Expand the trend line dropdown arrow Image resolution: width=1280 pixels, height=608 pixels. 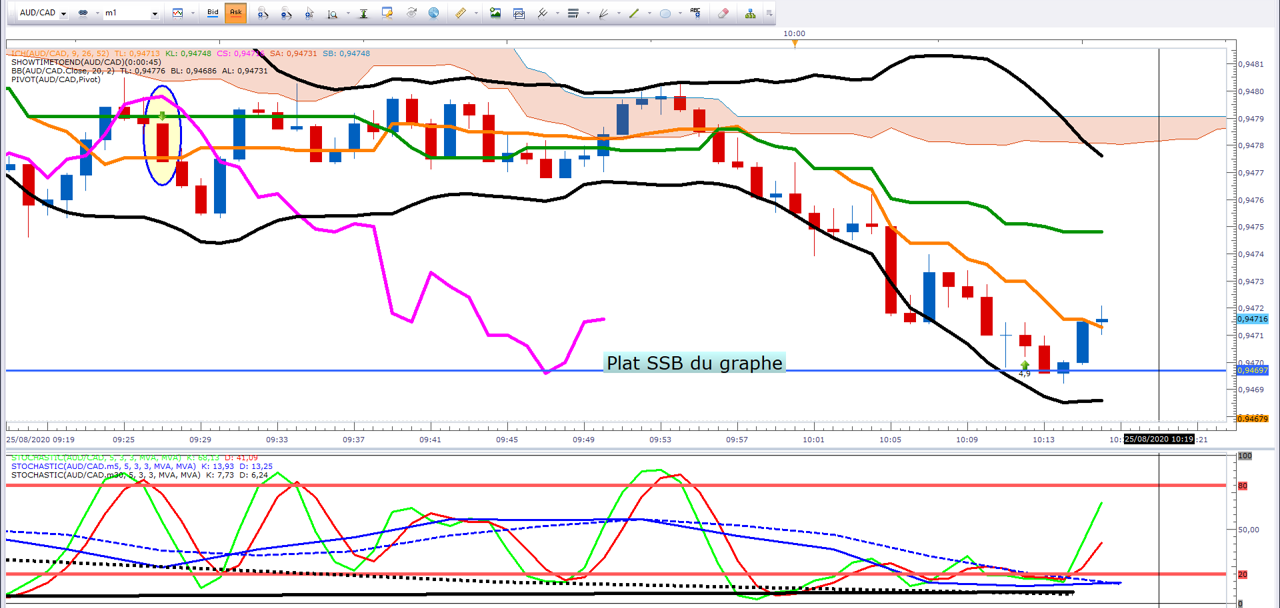[650, 13]
